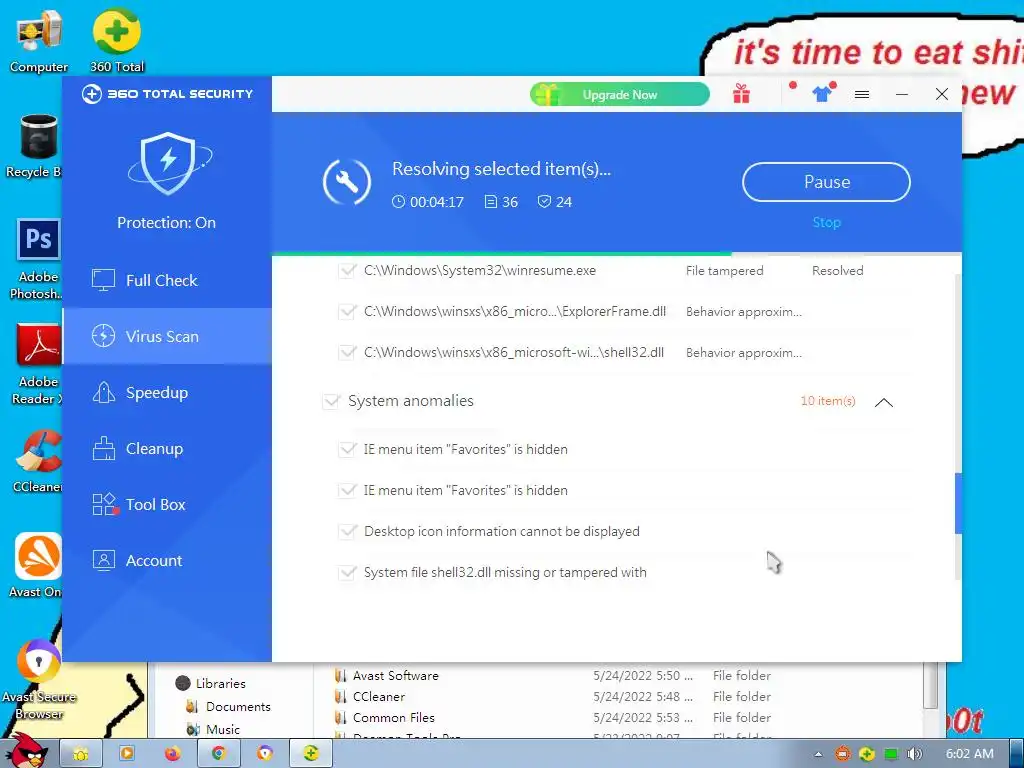Select the CCleaner desktop icon
Viewport: 1024px width, 768px height.
38,460
